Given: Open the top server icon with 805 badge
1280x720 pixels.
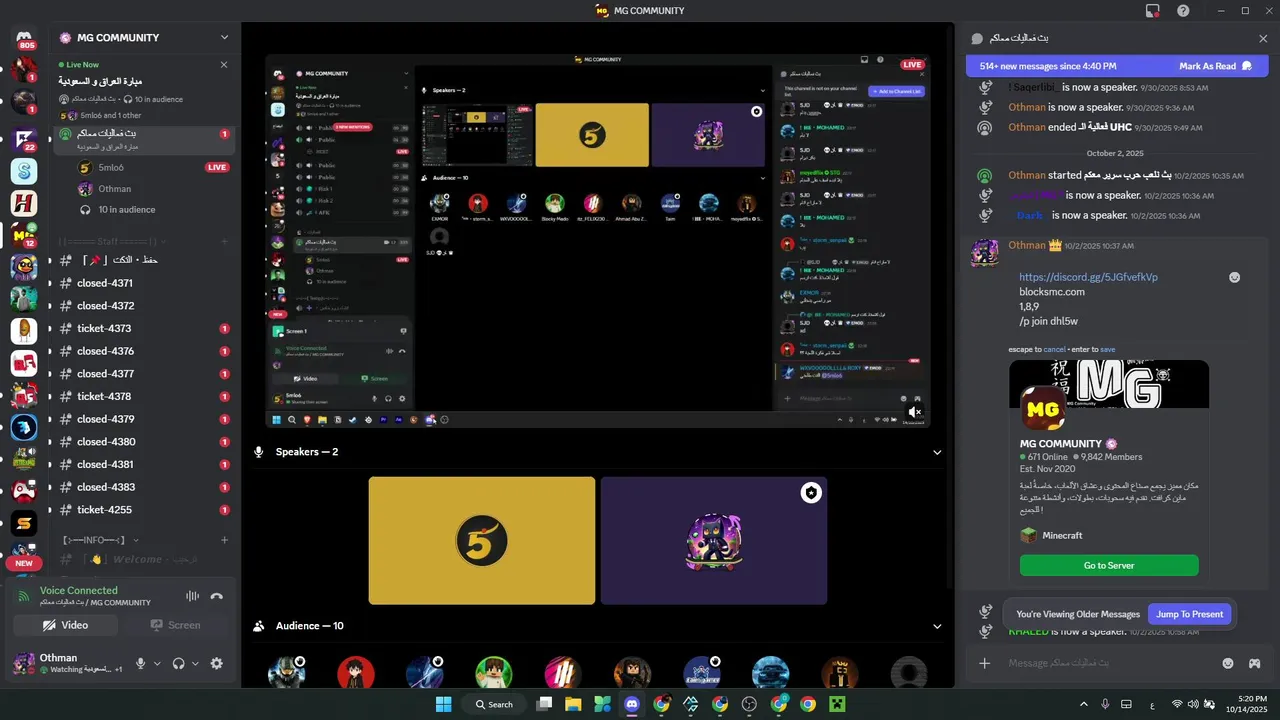Looking at the screenshot, I should click(24, 39).
